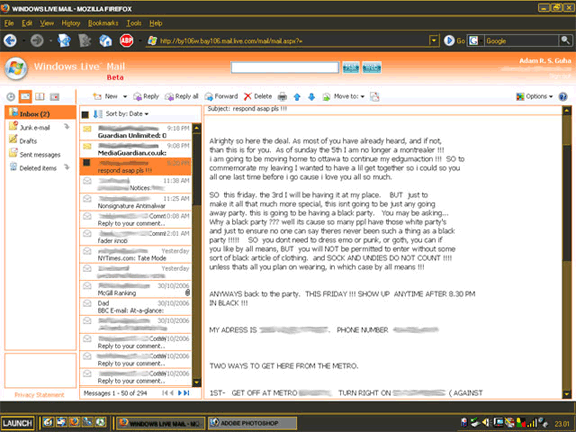Select the Guardian Unlimited unread envelope

click(x=87, y=129)
